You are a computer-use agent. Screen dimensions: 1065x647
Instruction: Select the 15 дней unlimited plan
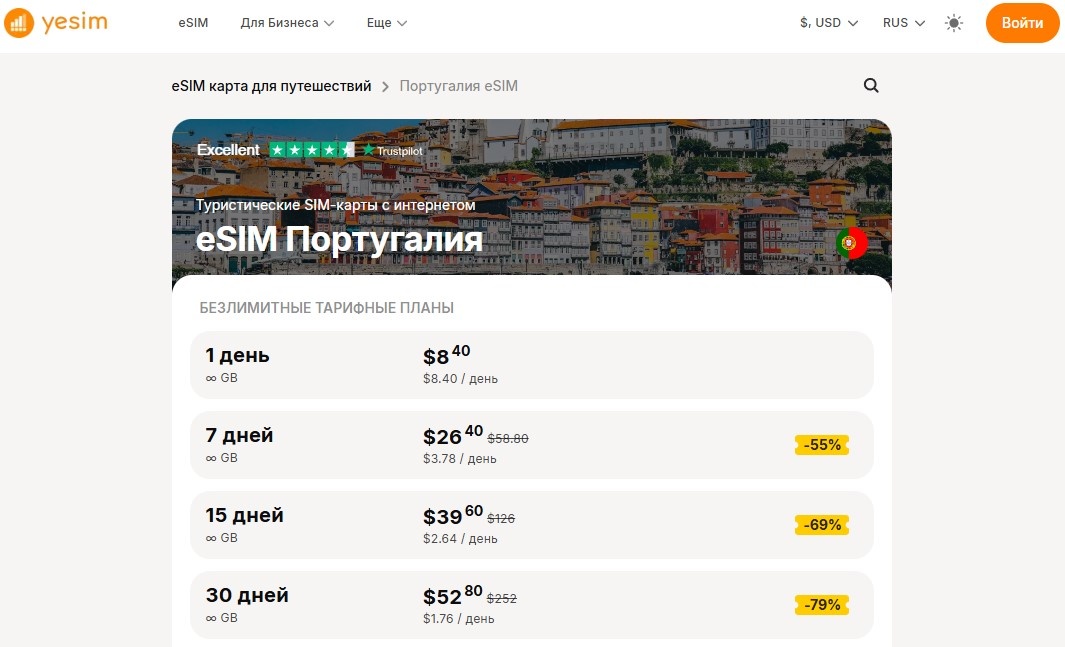[x=532, y=524]
